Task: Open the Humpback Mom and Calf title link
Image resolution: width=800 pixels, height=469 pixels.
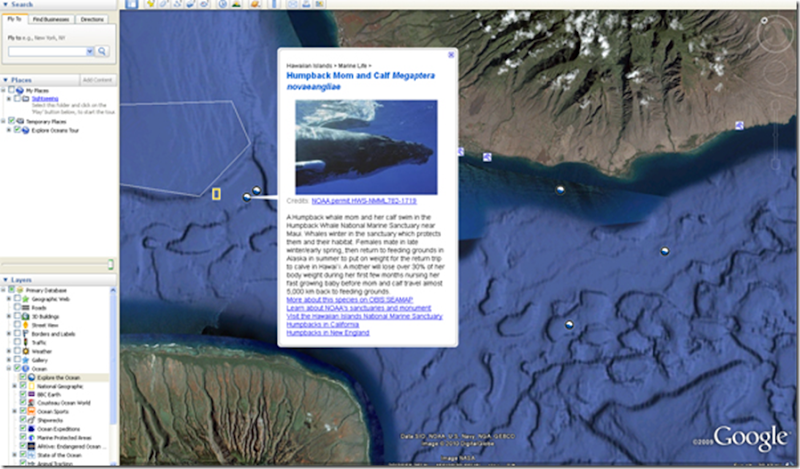Action: pyautogui.click(x=361, y=81)
